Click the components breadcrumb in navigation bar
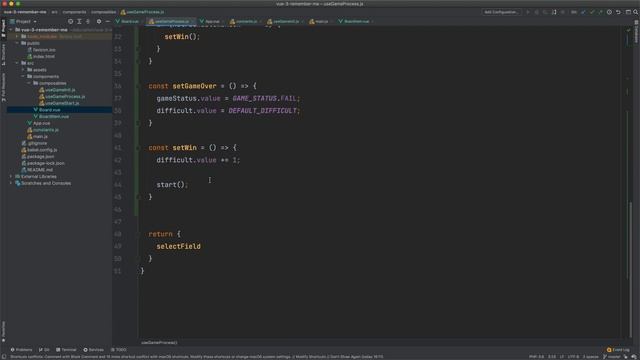 (x=74, y=12)
